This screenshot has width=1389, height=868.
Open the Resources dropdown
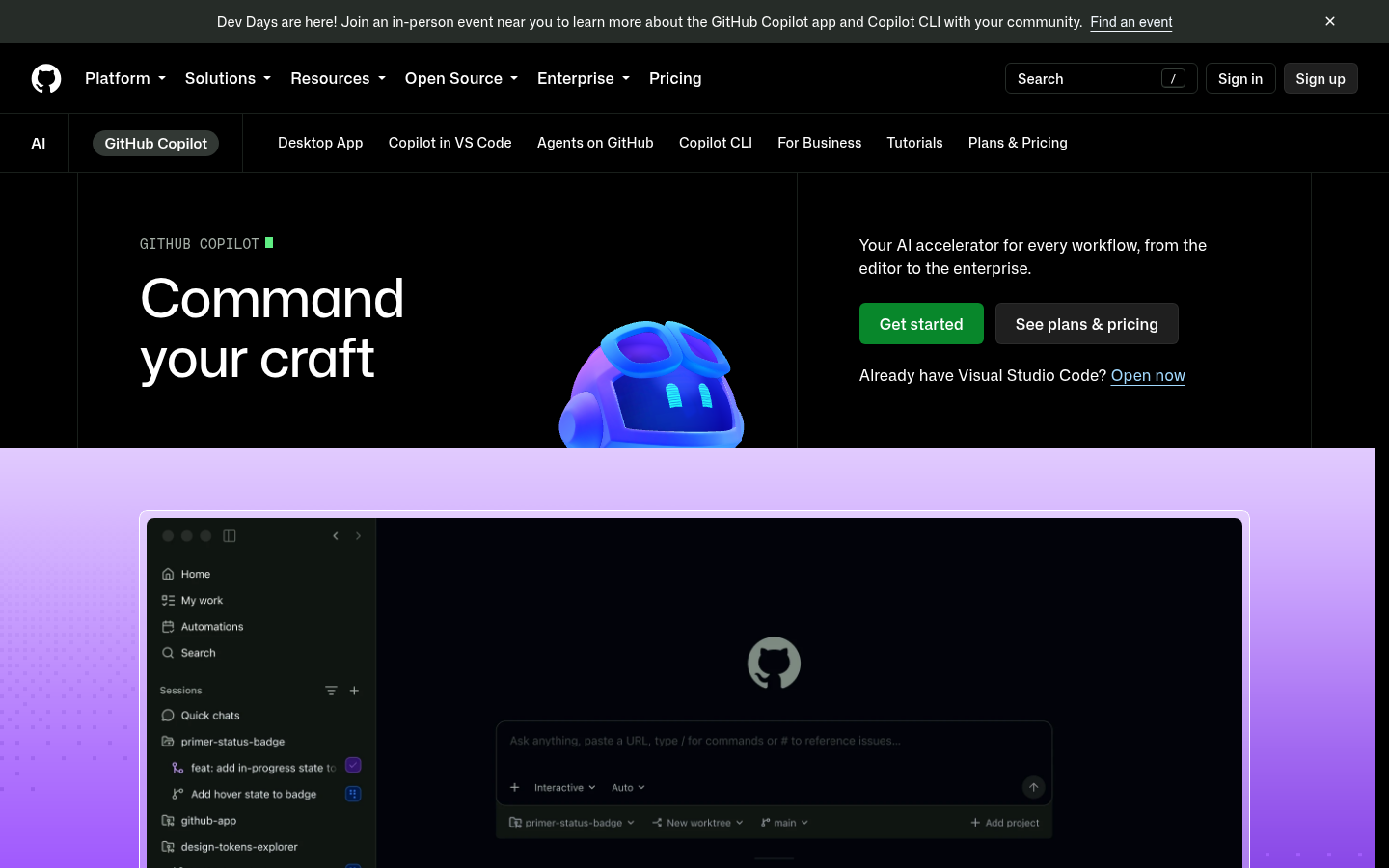coord(338,78)
